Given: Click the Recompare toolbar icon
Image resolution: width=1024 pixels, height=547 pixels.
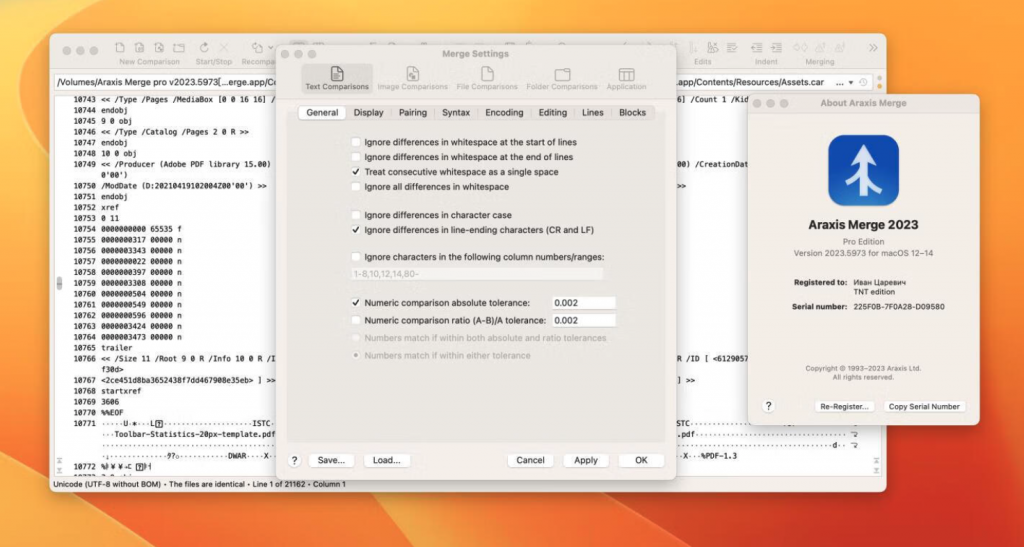Looking at the screenshot, I should (257, 48).
